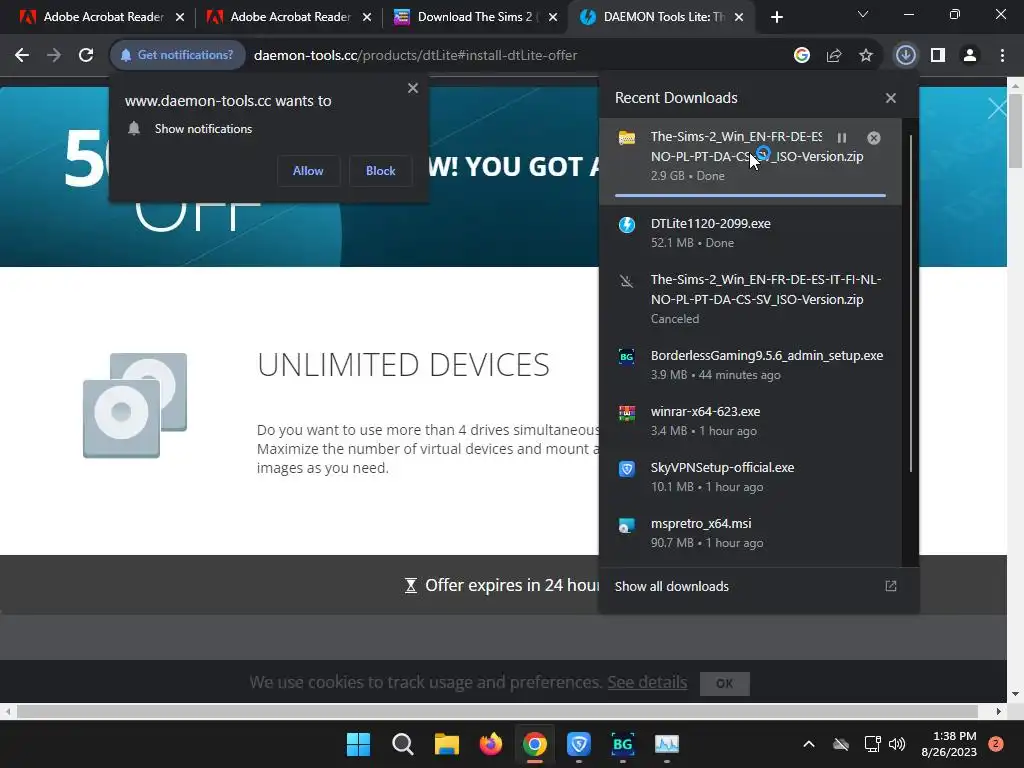
Task: Accept cookies with OK button
Action: [x=724, y=683]
